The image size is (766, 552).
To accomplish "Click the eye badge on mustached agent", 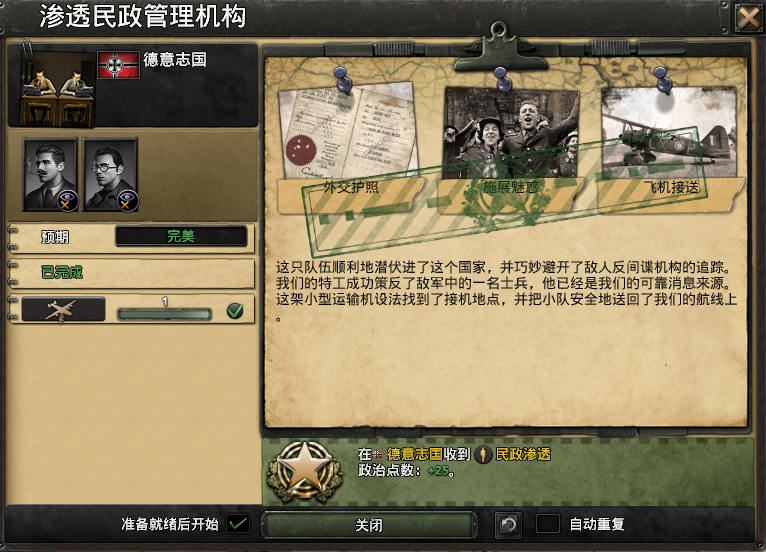I will (x=67, y=201).
